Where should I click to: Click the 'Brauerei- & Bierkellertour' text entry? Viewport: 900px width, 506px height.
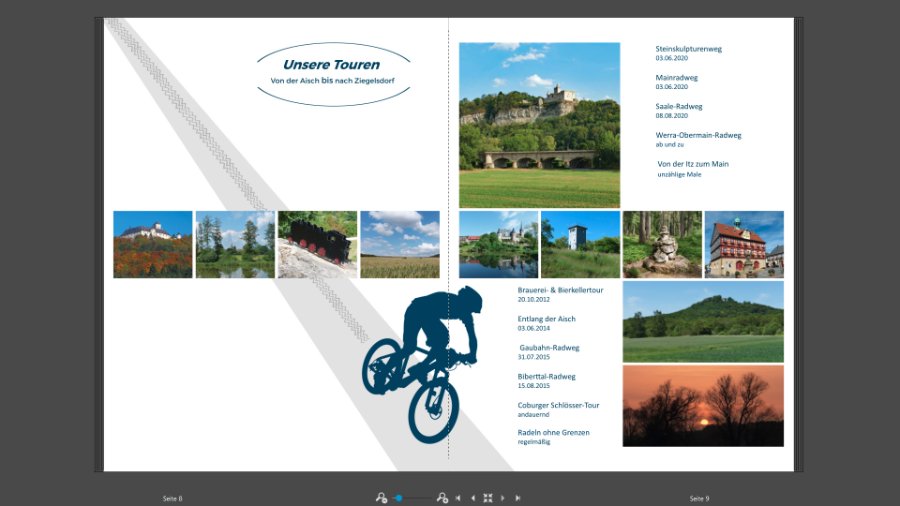(x=560, y=290)
